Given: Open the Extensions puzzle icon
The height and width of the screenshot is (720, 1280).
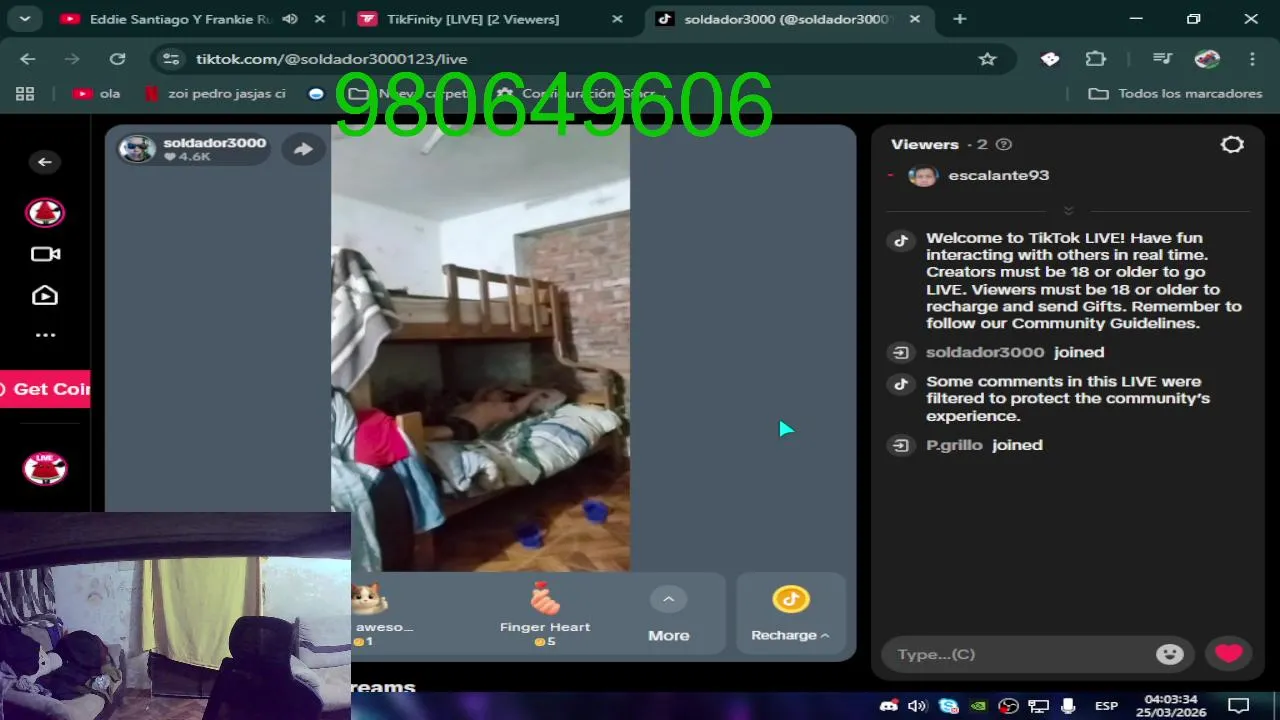Looking at the screenshot, I should click(1096, 59).
